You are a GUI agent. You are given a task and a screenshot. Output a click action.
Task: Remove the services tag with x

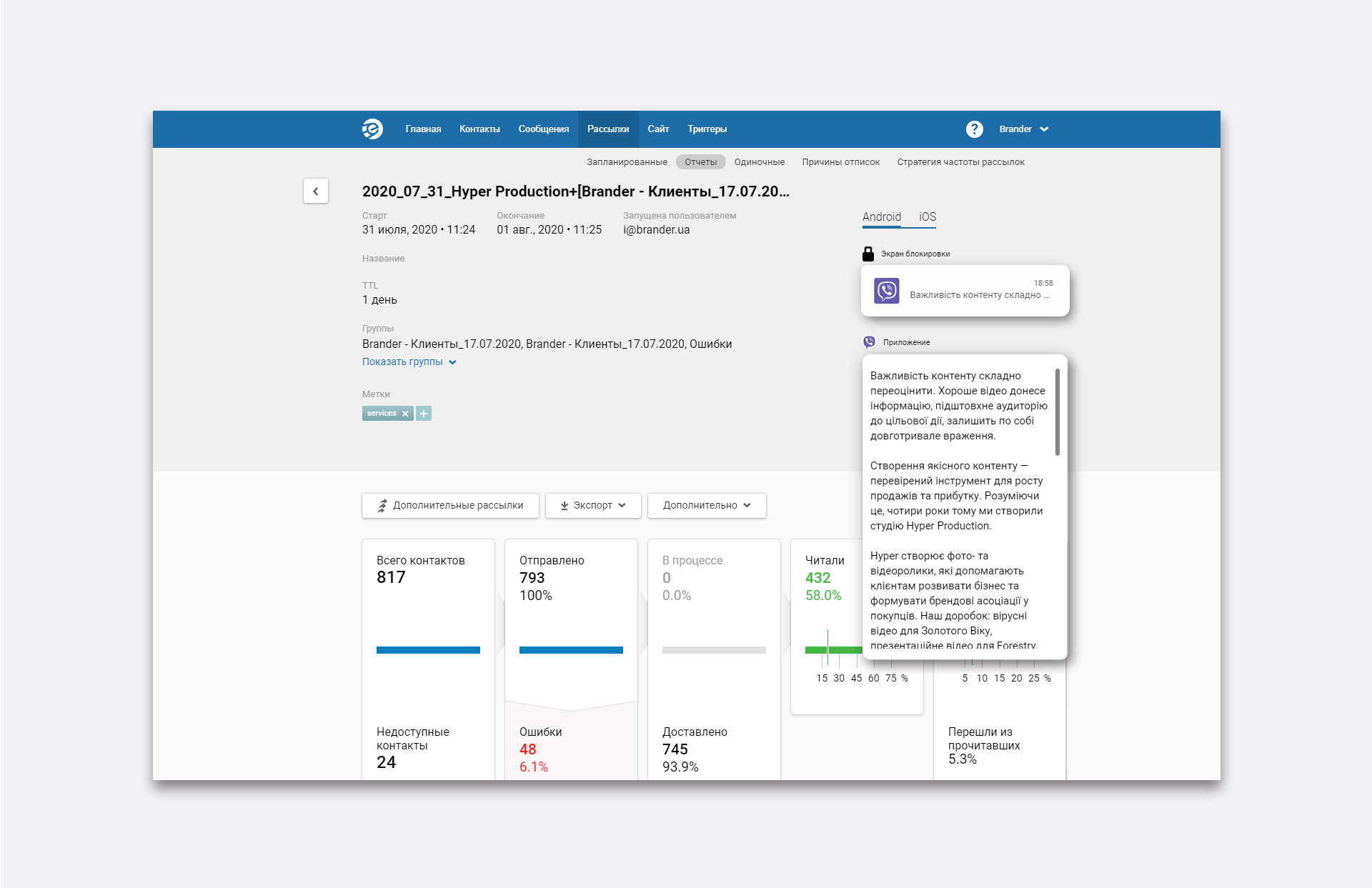coord(405,414)
